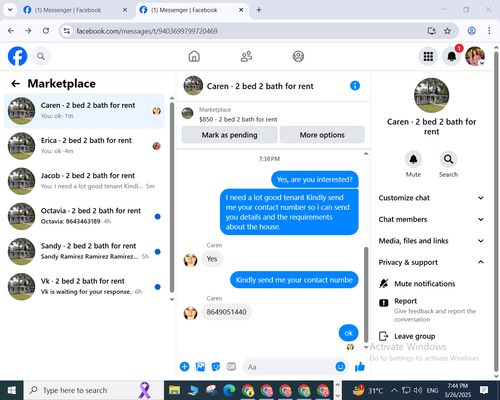Open the Chrome three-dot menu

click(x=489, y=31)
